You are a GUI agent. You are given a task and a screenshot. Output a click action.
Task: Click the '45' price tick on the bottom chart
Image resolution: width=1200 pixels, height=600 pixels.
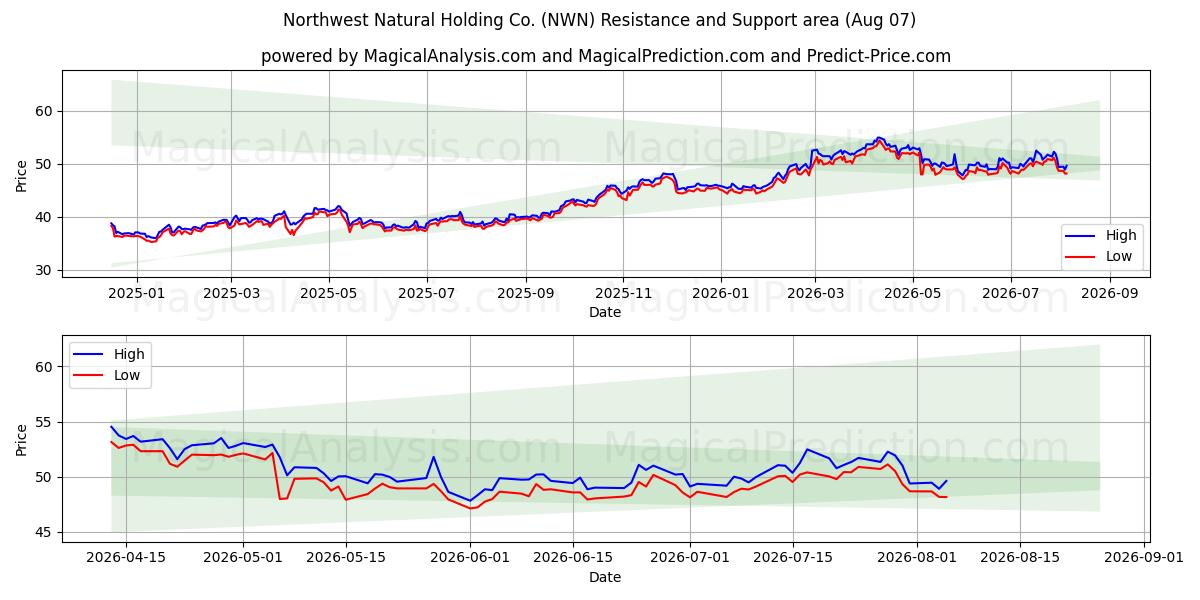point(46,532)
